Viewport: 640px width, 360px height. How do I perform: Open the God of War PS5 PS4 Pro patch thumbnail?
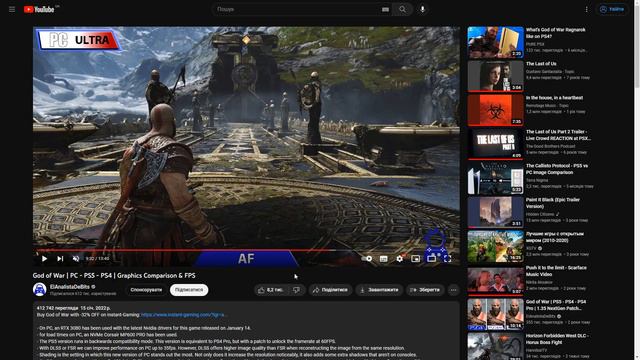[x=496, y=314]
